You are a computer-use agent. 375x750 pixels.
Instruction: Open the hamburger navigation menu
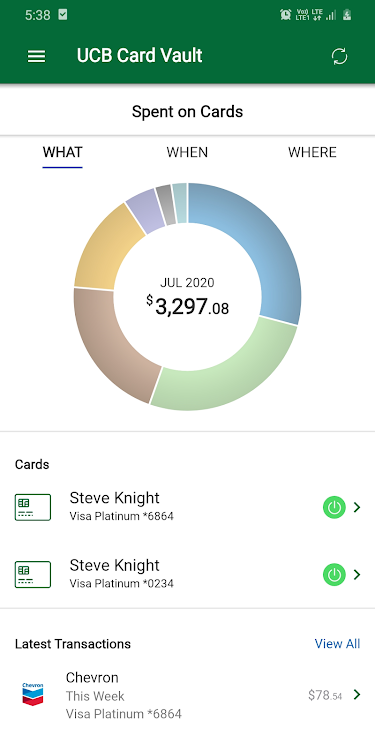click(36, 56)
